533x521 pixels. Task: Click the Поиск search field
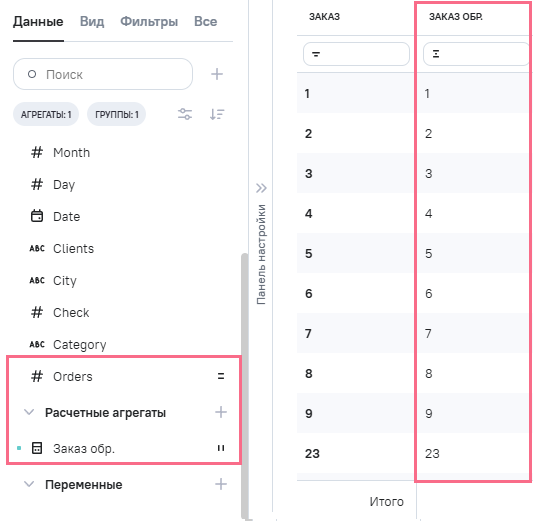tap(103, 74)
